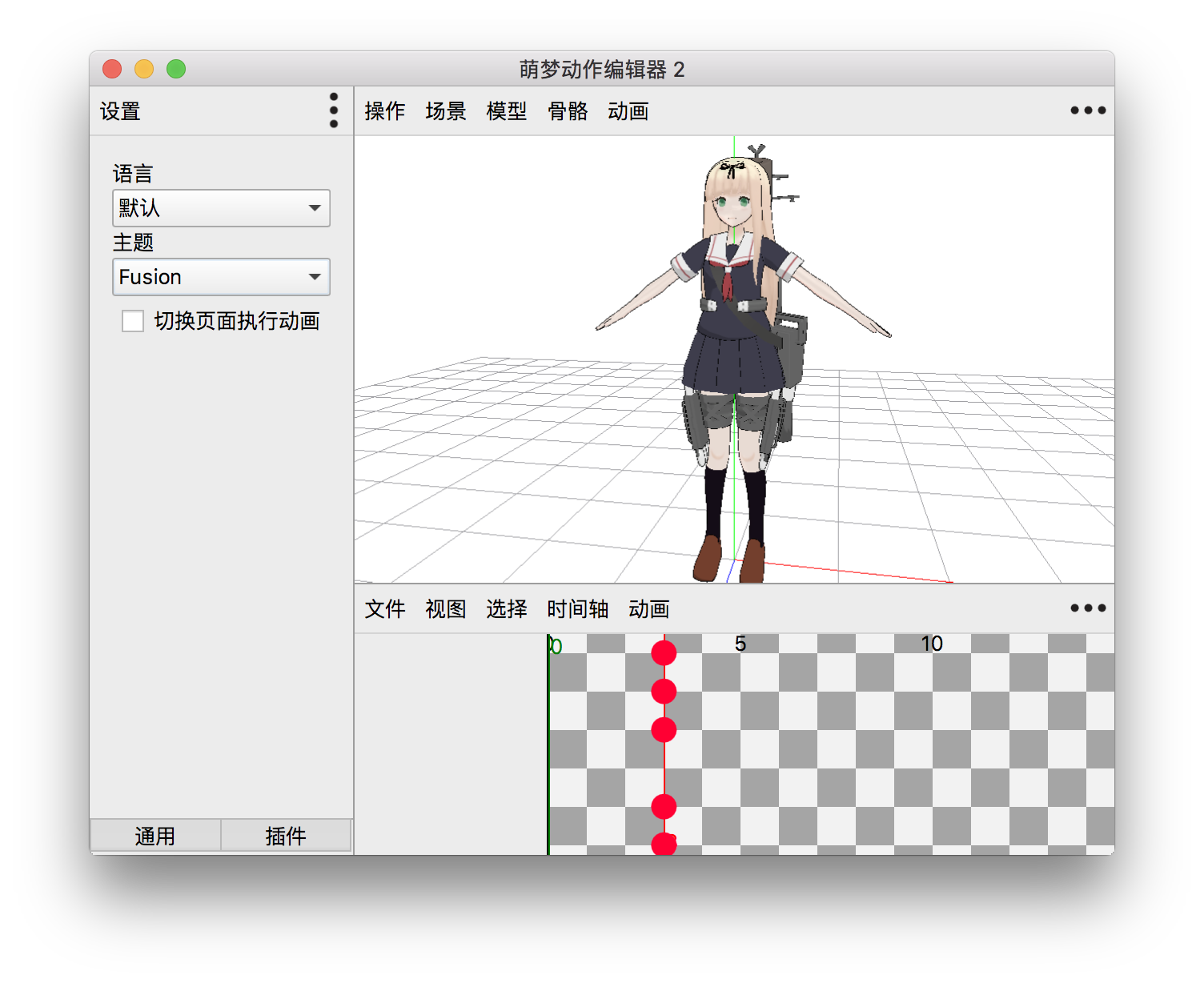Image resolution: width=1204 pixels, height=983 pixels.
Task: Close the window with red button
Action: (112, 69)
